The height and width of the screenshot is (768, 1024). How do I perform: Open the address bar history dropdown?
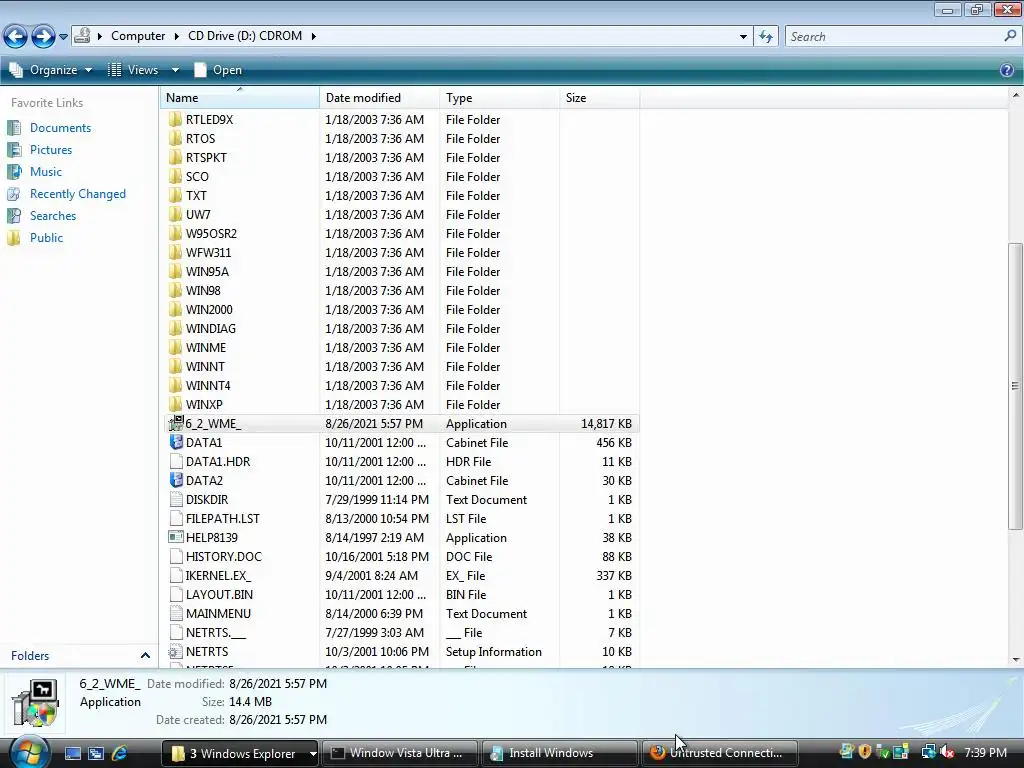743,37
